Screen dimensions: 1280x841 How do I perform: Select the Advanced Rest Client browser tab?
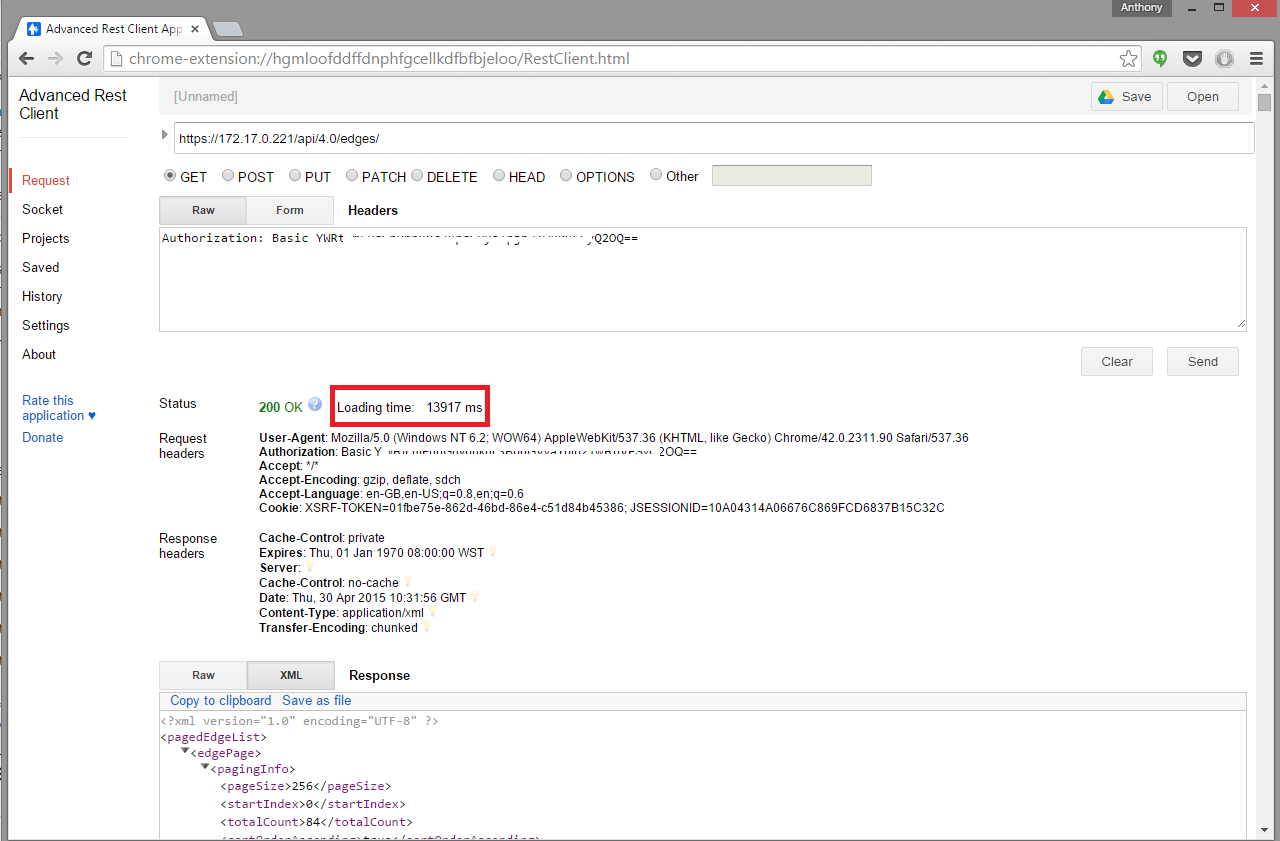tap(113, 29)
